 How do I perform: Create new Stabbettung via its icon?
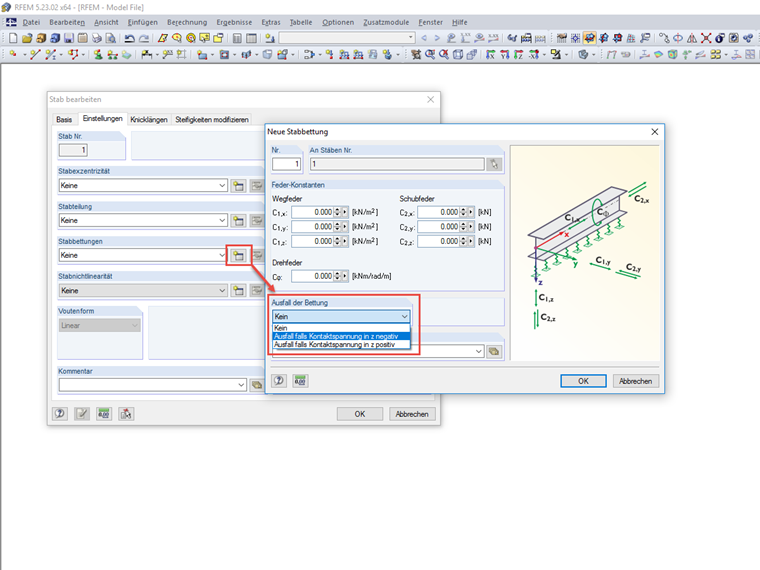(238, 255)
